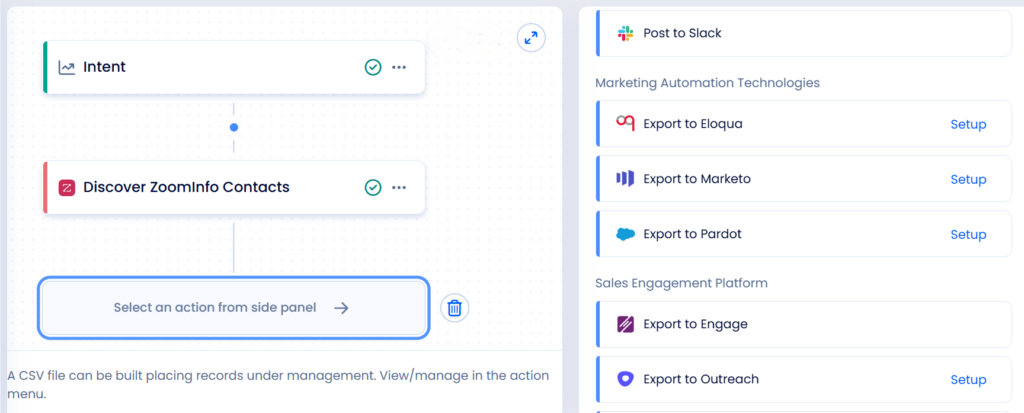This screenshot has height=413, width=1024.
Task: Click the Slack logo icon
Action: pos(625,33)
